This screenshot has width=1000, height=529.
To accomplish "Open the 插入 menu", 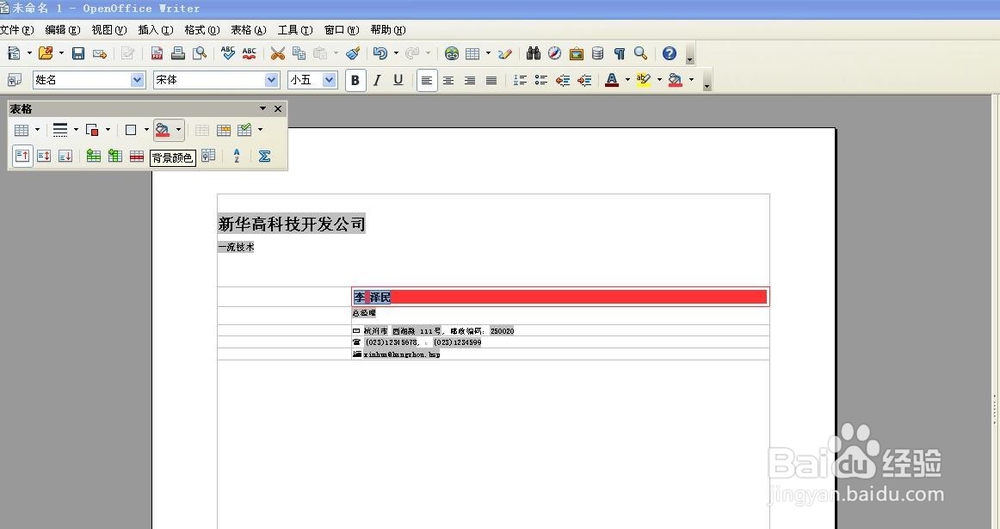I will [x=156, y=30].
